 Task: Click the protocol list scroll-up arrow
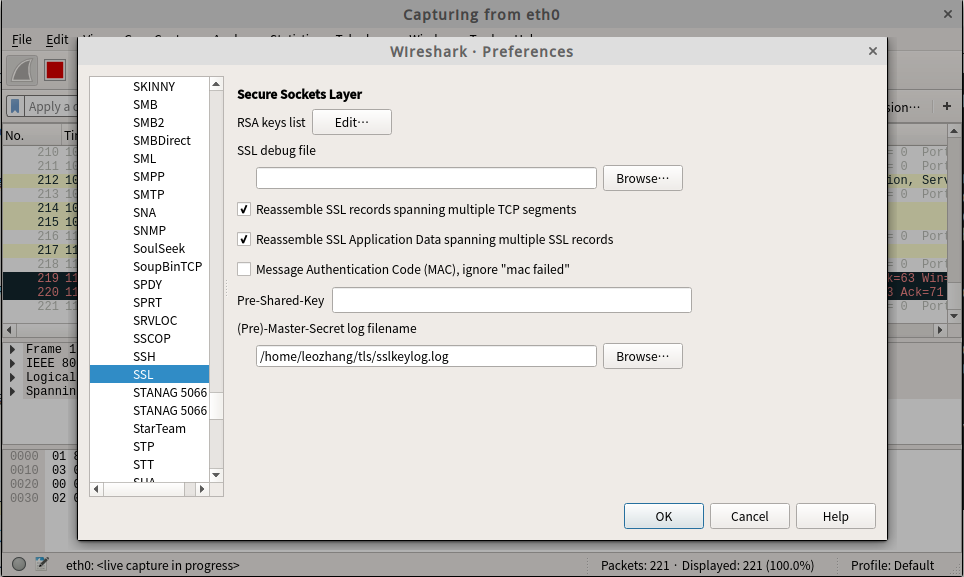click(216, 86)
